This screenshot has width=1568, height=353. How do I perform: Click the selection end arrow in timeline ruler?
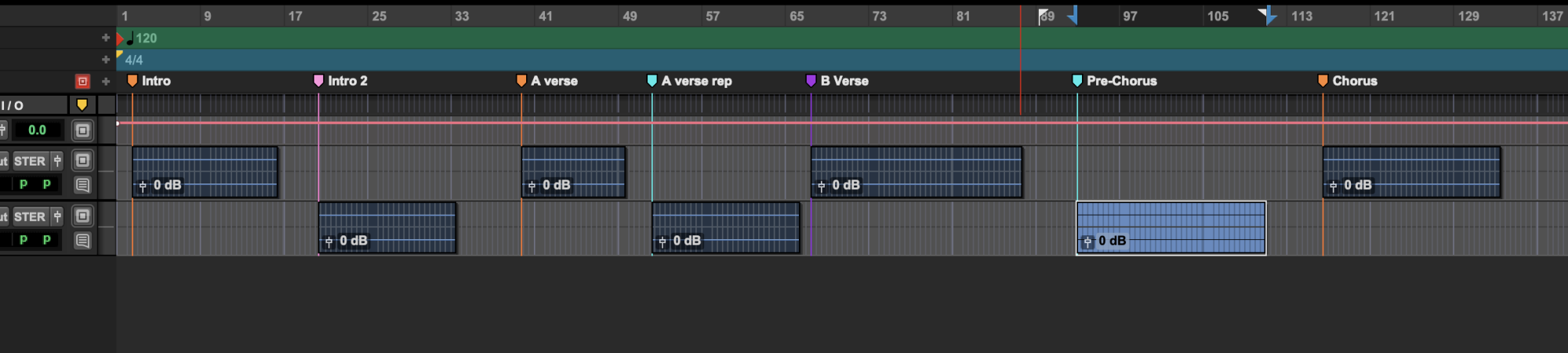pos(1268,15)
